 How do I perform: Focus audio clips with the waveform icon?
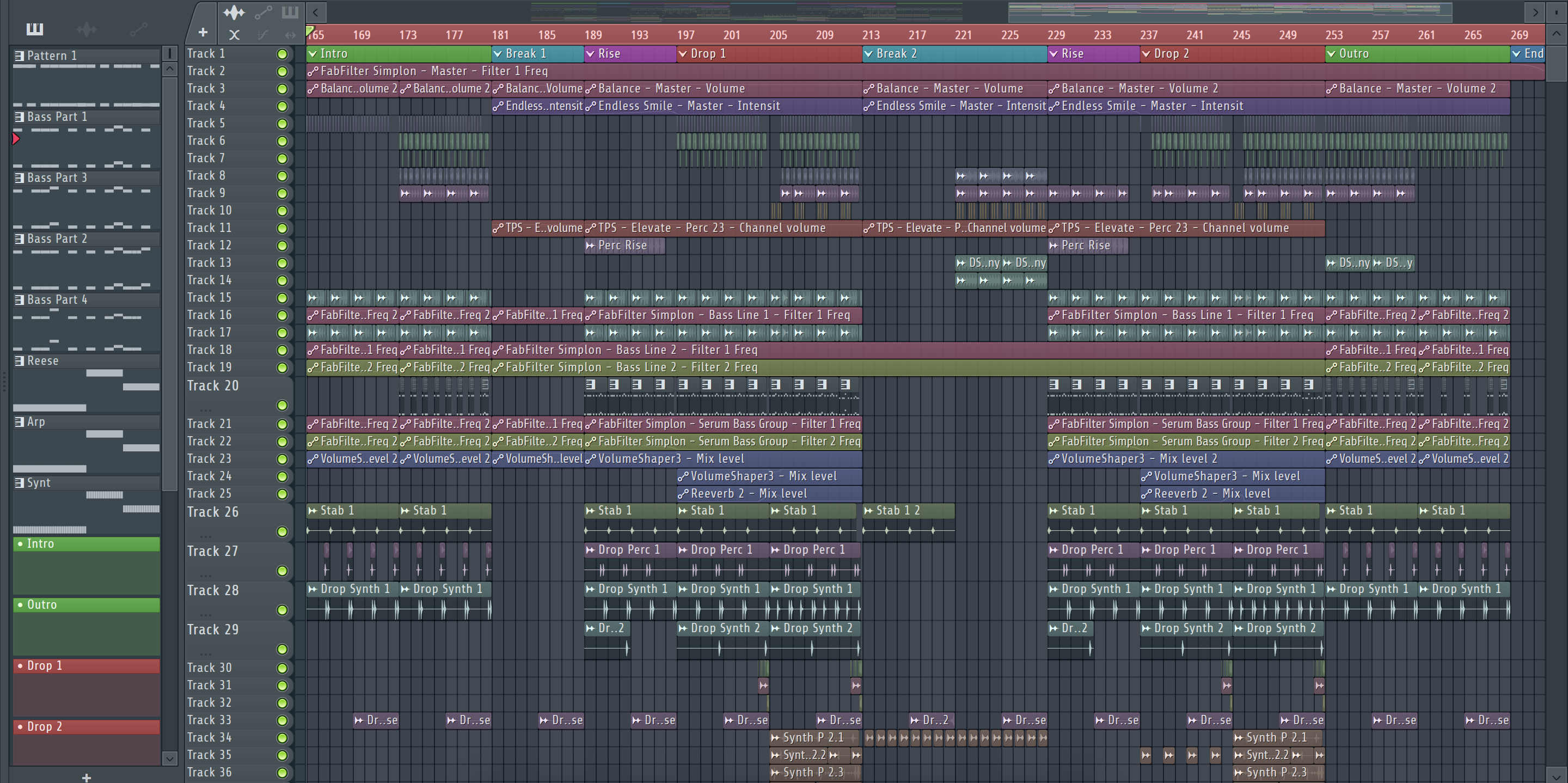(234, 12)
